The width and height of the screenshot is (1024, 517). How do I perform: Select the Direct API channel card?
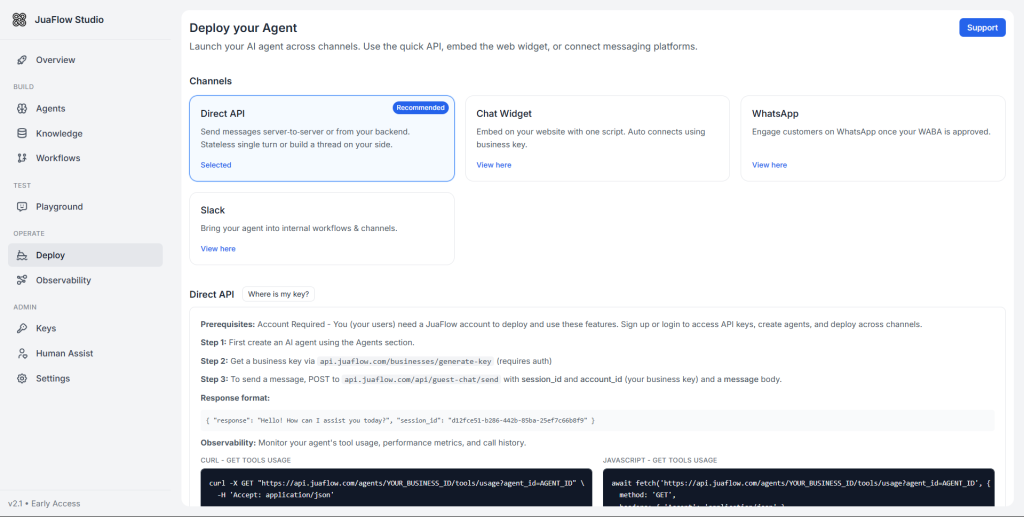click(321, 138)
